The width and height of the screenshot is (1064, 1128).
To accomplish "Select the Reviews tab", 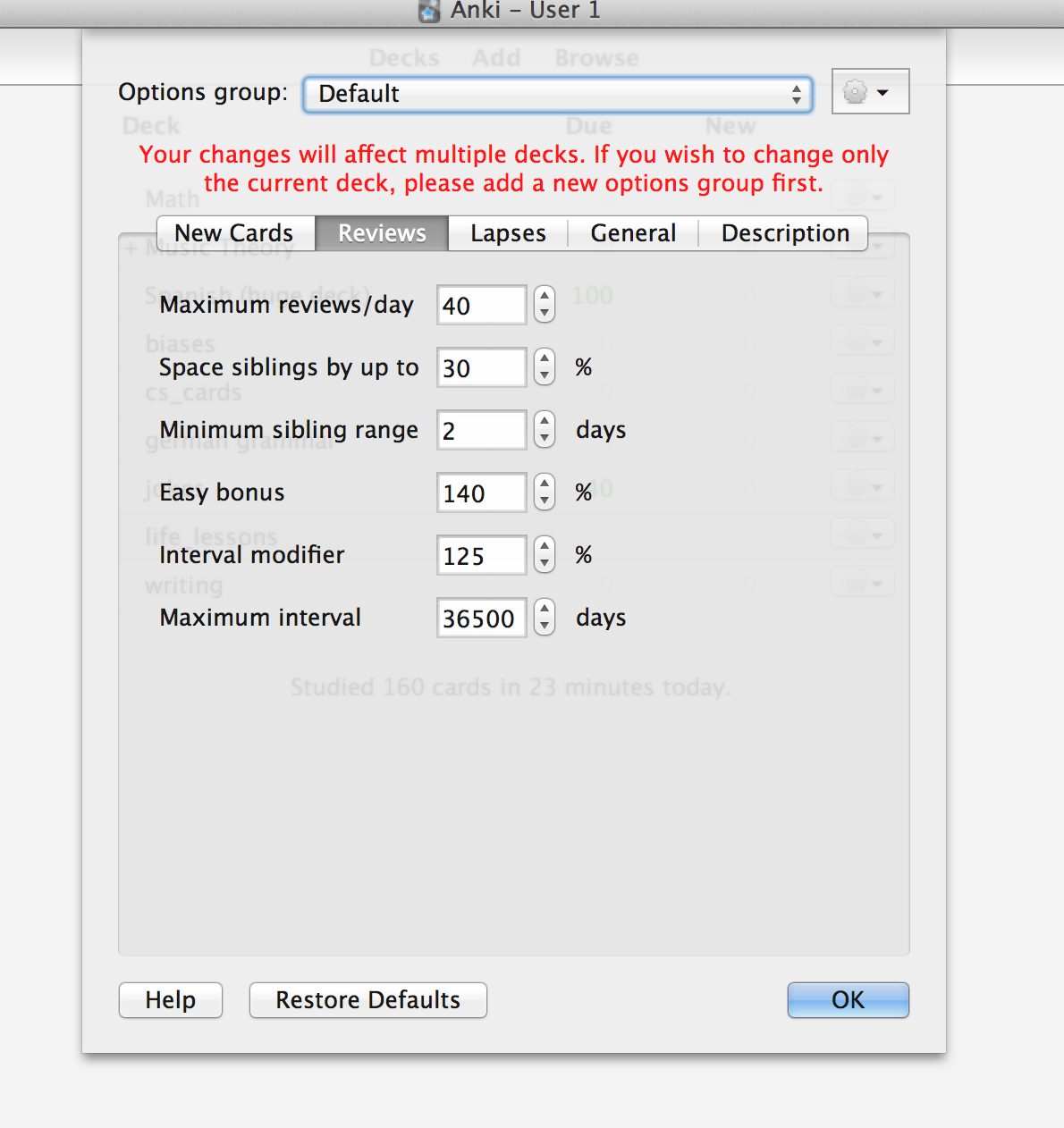I will pos(382,233).
